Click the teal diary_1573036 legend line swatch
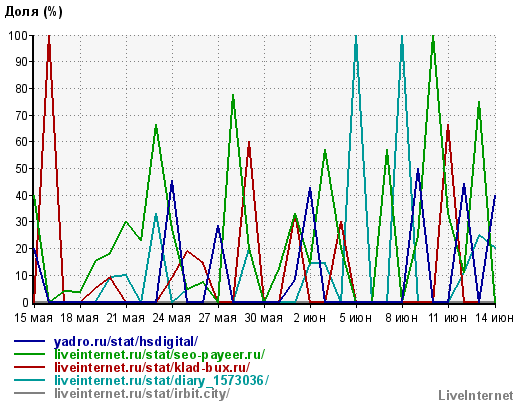This screenshot has width=520, height=405. point(29,380)
